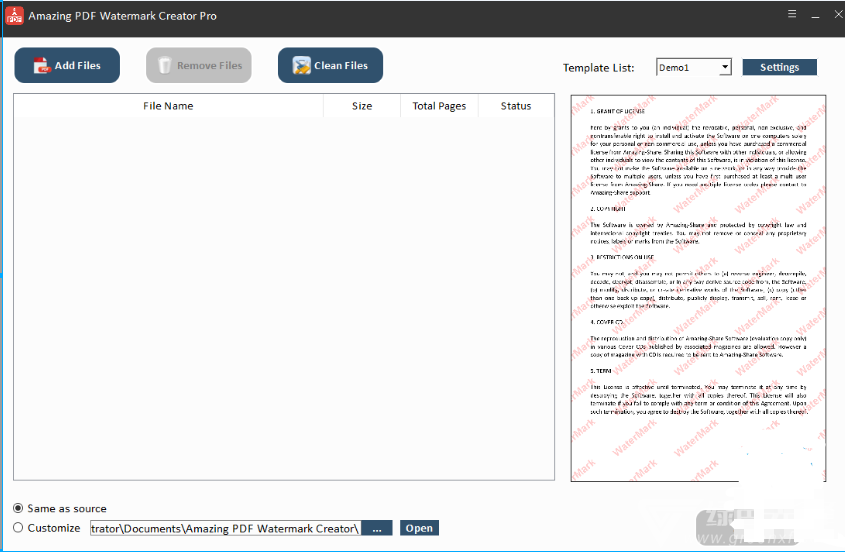
Task: Click the Add Files button
Action: point(67,65)
